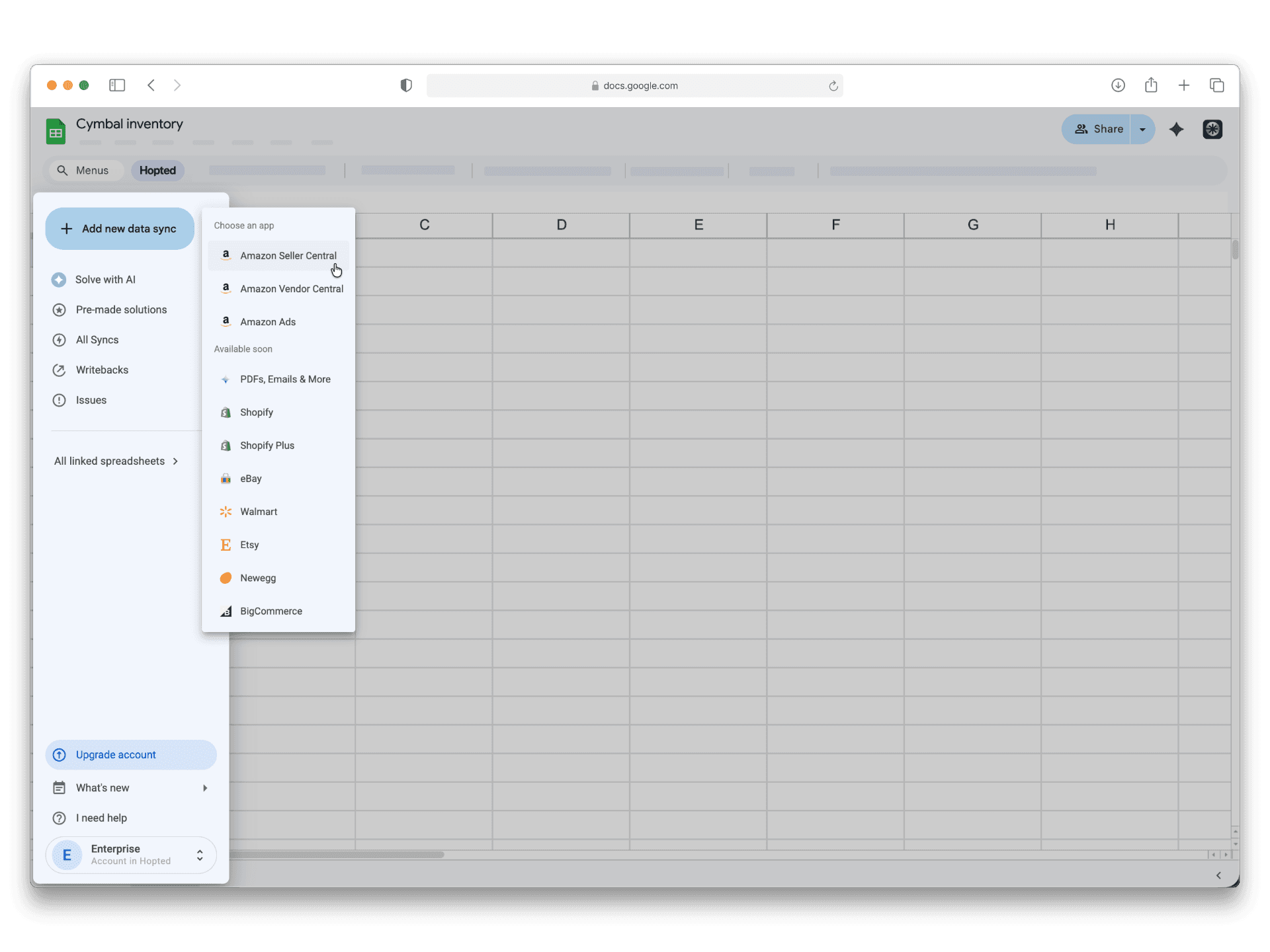Image resolution: width=1270 pixels, height=952 pixels.
Task: Click the Add new data sync button
Action: [119, 228]
